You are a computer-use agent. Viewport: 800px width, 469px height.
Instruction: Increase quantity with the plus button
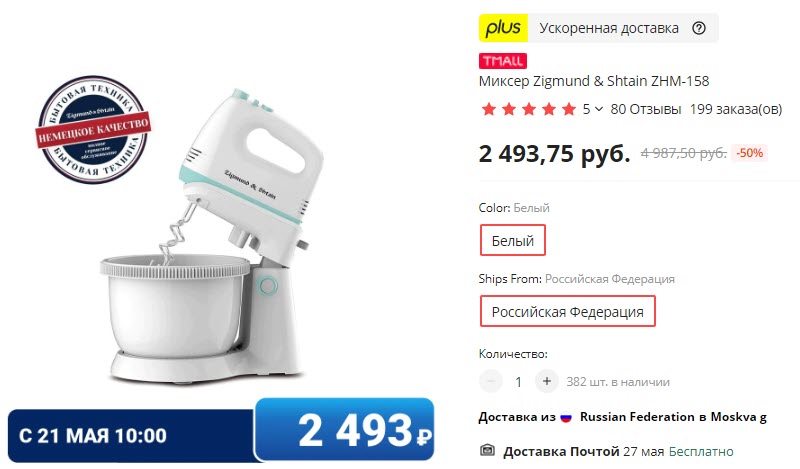546,381
